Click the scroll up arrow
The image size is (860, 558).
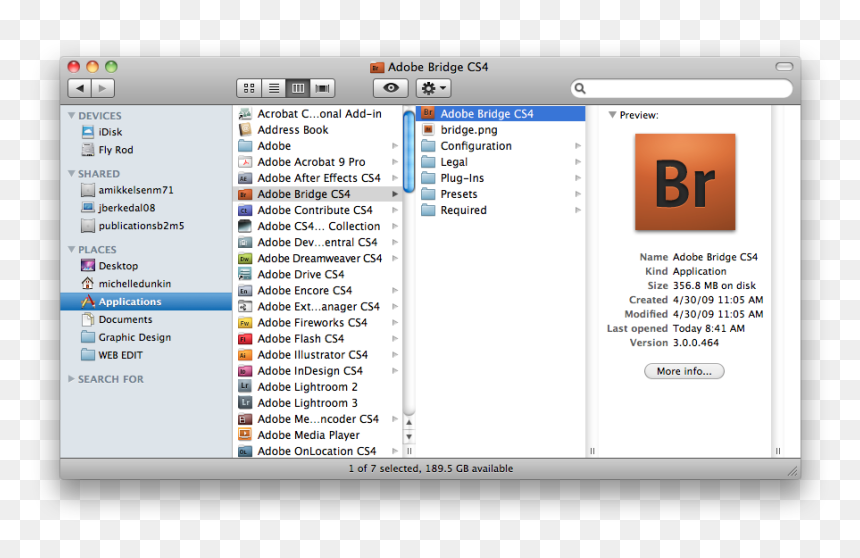pos(409,422)
